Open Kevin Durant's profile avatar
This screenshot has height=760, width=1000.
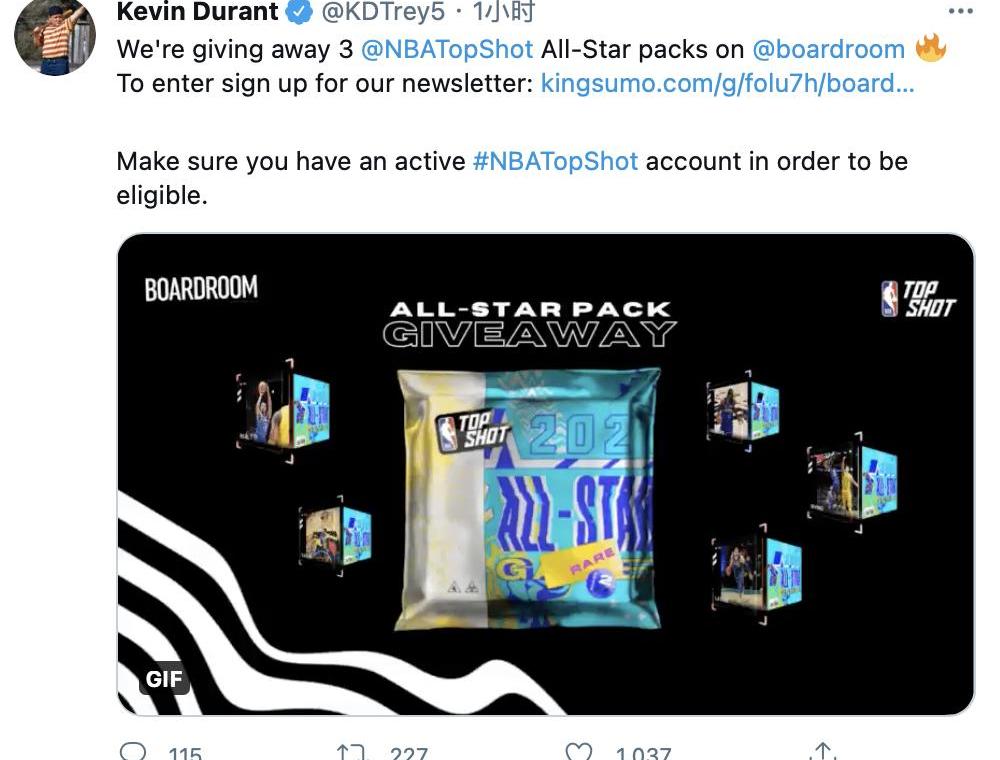55,38
